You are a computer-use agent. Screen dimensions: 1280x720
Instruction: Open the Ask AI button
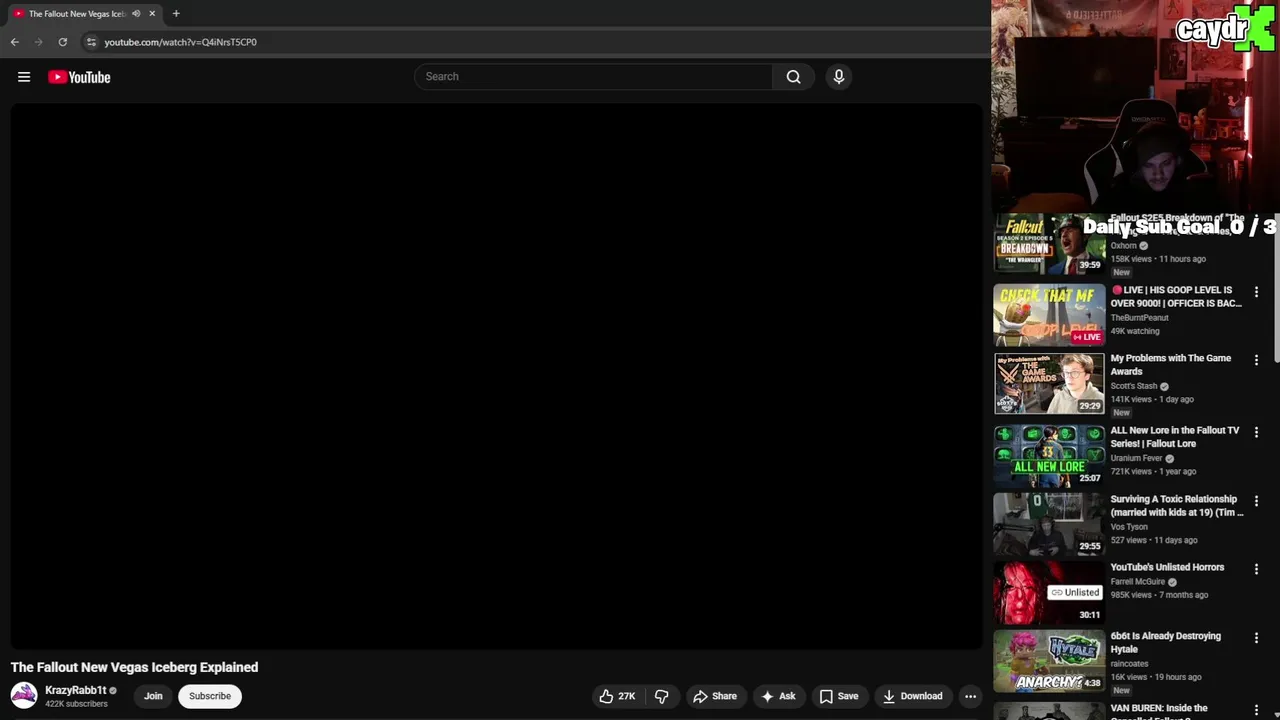(x=778, y=696)
